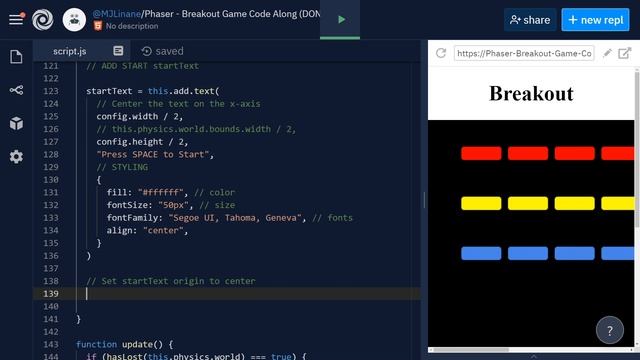640x360 pixels.
Task: Open the Files sidebar panel
Action: point(16,57)
